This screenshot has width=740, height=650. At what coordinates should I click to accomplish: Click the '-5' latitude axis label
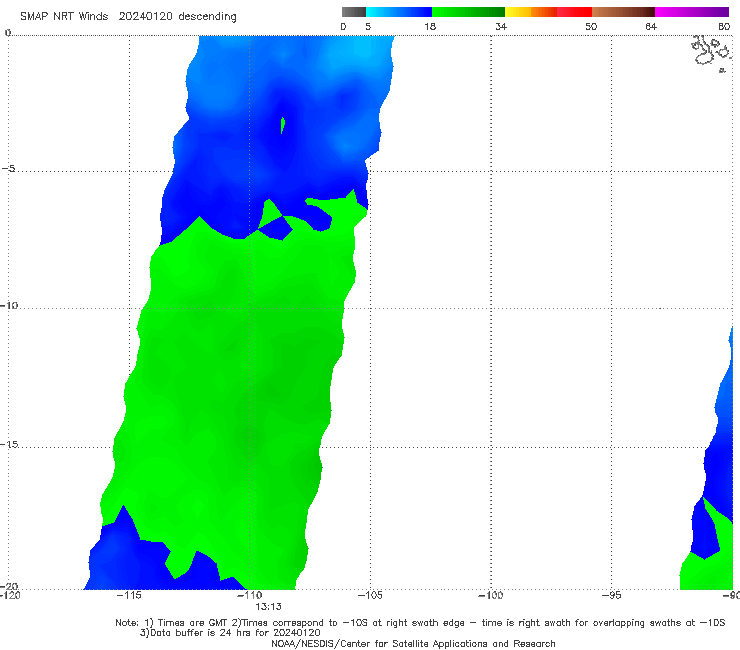pos(8,169)
